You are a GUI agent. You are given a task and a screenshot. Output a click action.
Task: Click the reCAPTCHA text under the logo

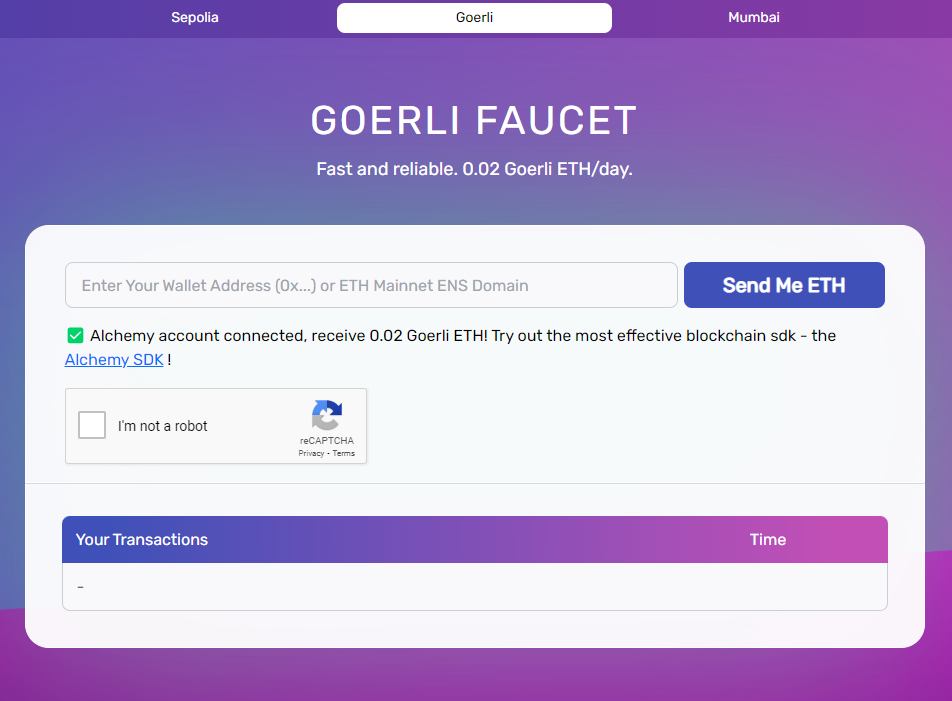(326, 441)
